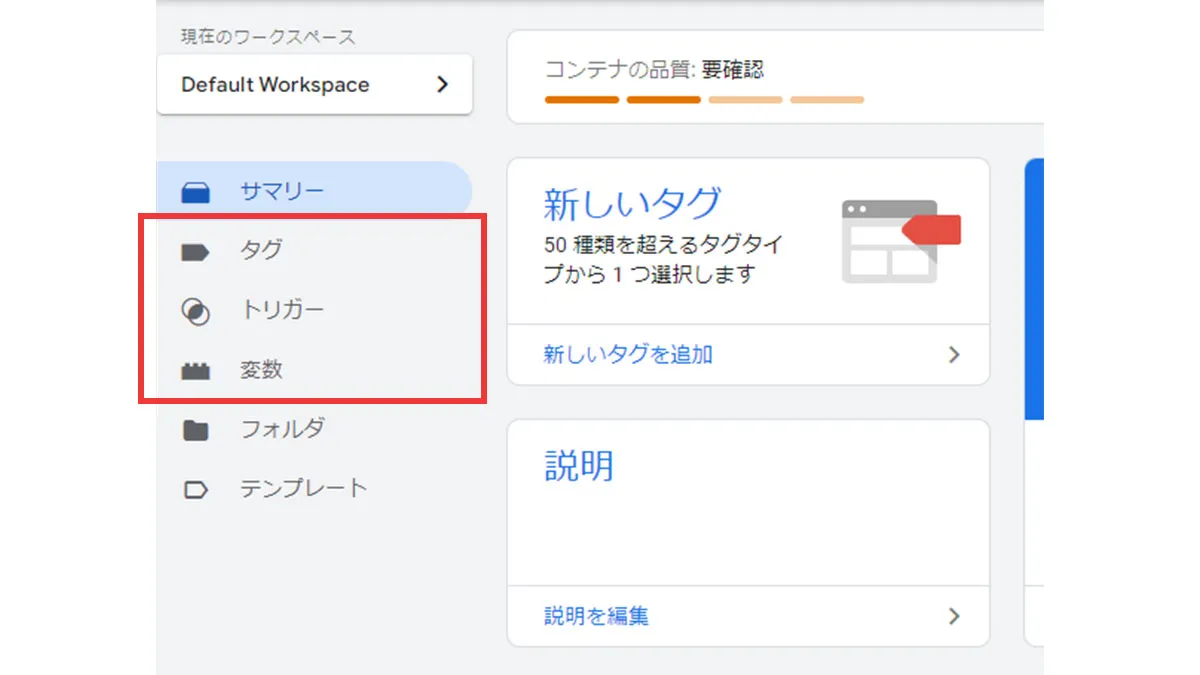
Task: Expand the Default Workspace selector
Action: tap(314, 84)
